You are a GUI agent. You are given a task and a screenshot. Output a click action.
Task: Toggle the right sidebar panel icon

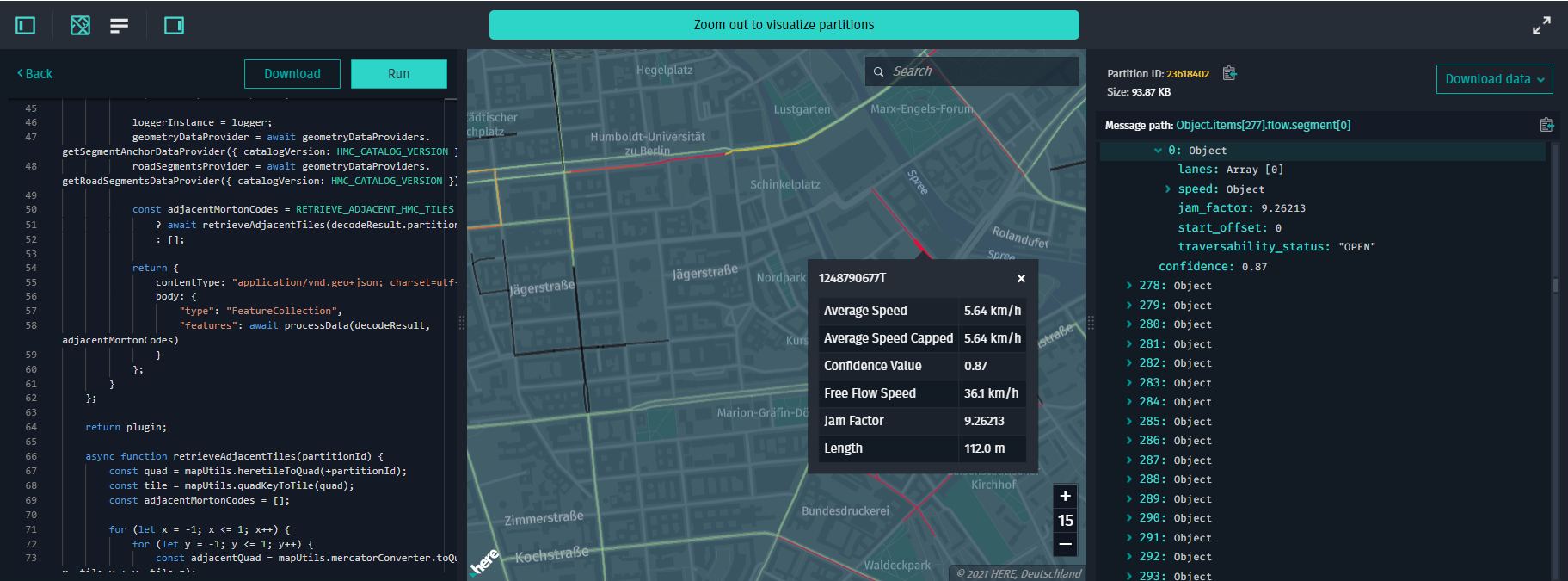tap(174, 26)
